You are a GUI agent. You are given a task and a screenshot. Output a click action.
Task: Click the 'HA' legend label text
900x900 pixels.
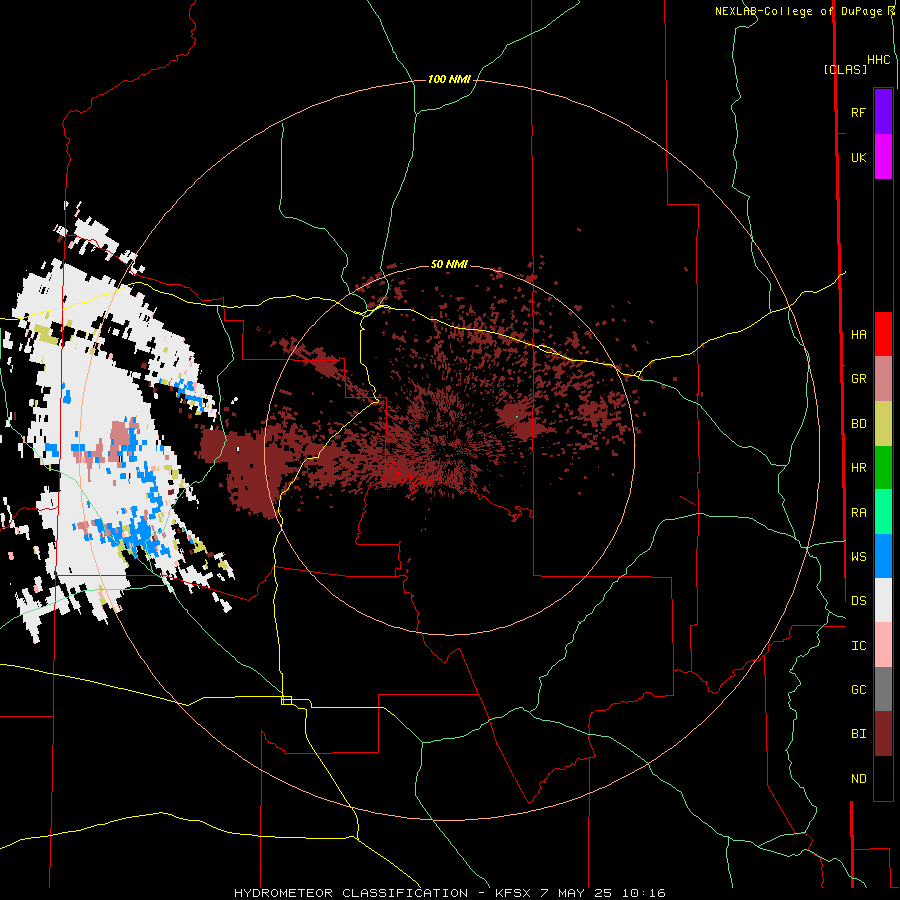point(858,334)
